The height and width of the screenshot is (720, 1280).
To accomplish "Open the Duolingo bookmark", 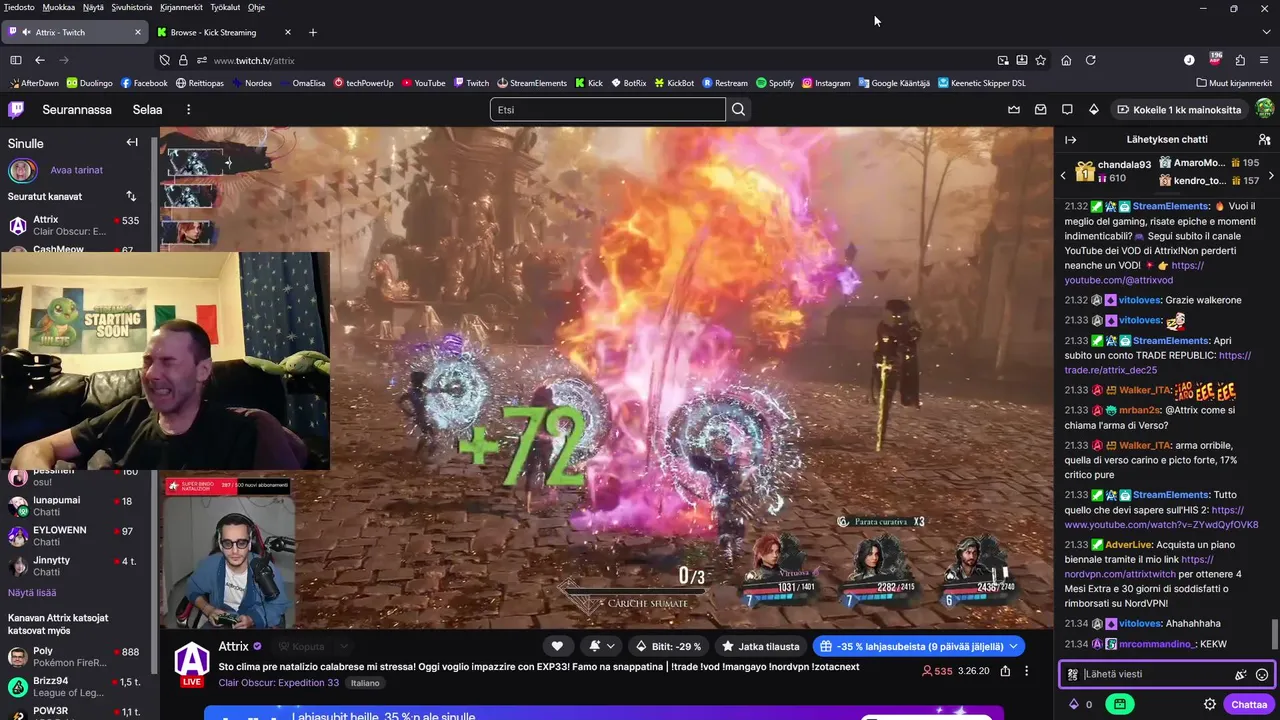I will pyautogui.click(x=89, y=83).
